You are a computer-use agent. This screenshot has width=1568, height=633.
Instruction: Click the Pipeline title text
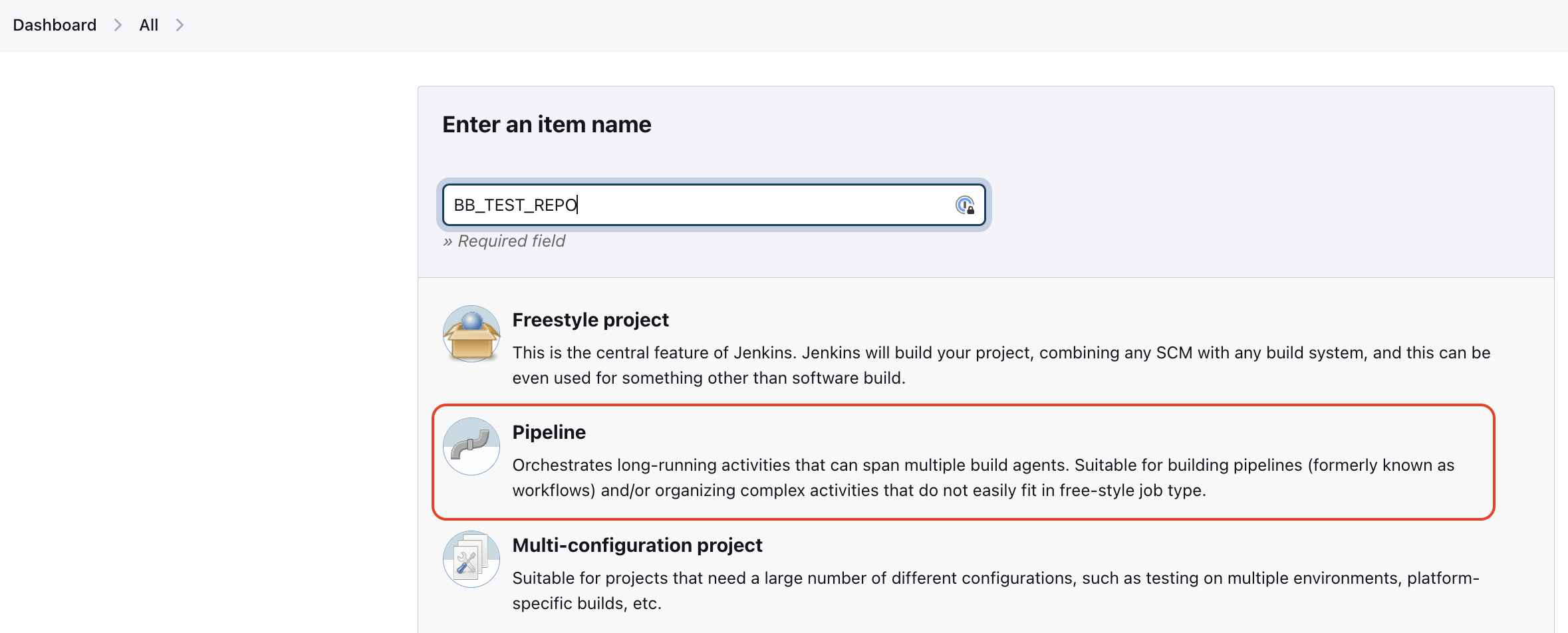pos(549,432)
